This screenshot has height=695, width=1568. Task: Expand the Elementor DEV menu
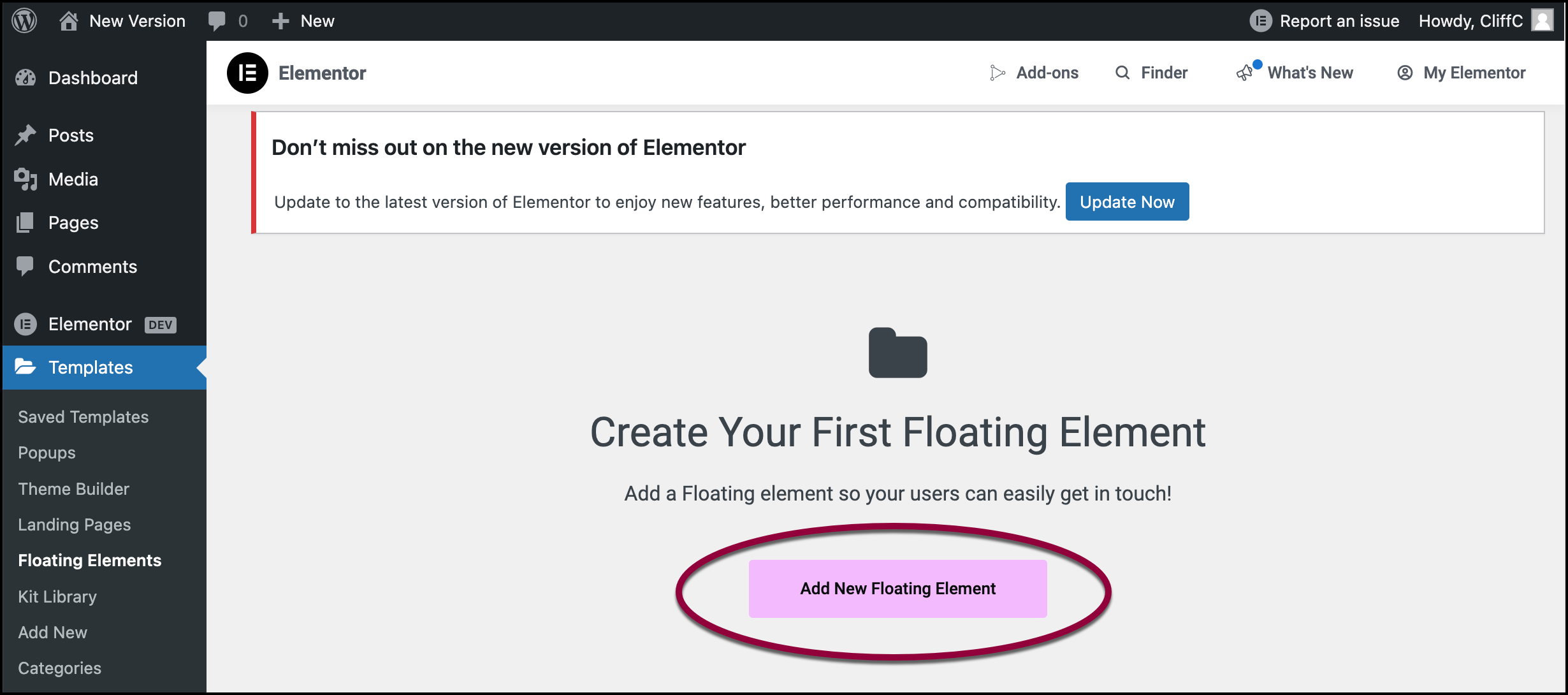(89, 324)
